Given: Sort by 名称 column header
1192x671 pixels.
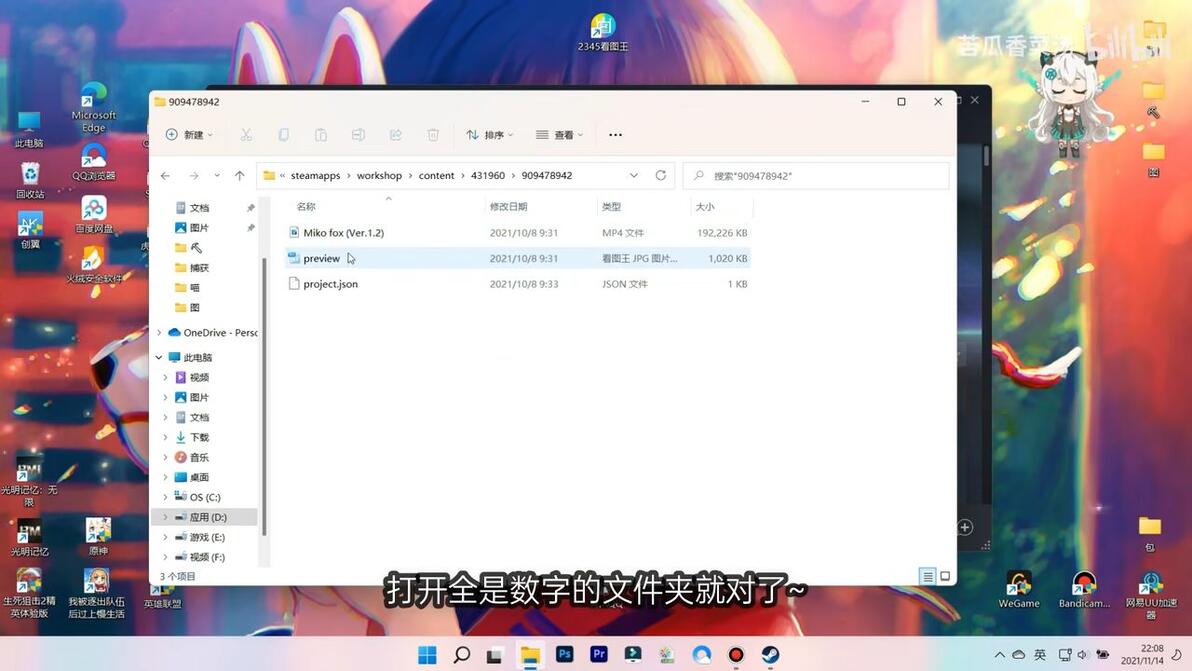Looking at the screenshot, I should (x=306, y=207).
